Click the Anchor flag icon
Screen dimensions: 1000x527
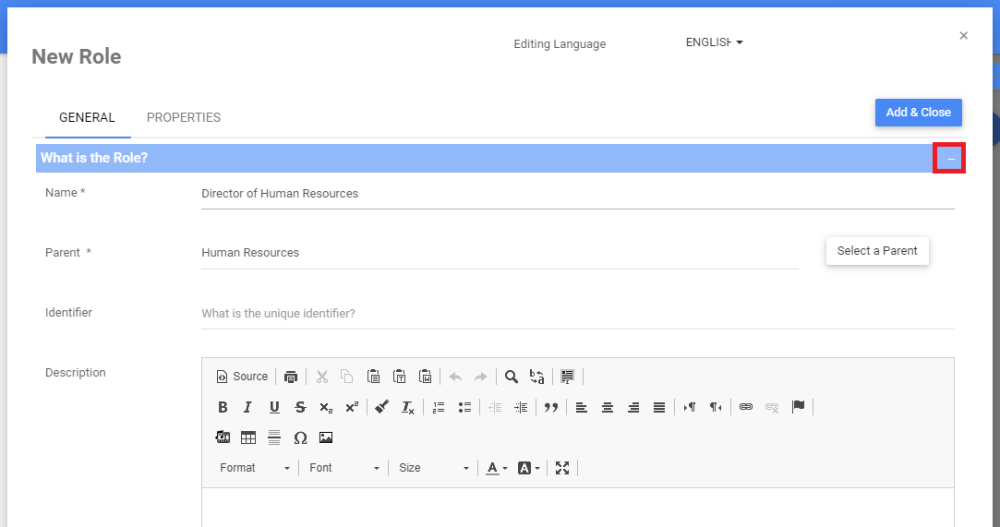tap(798, 407)
